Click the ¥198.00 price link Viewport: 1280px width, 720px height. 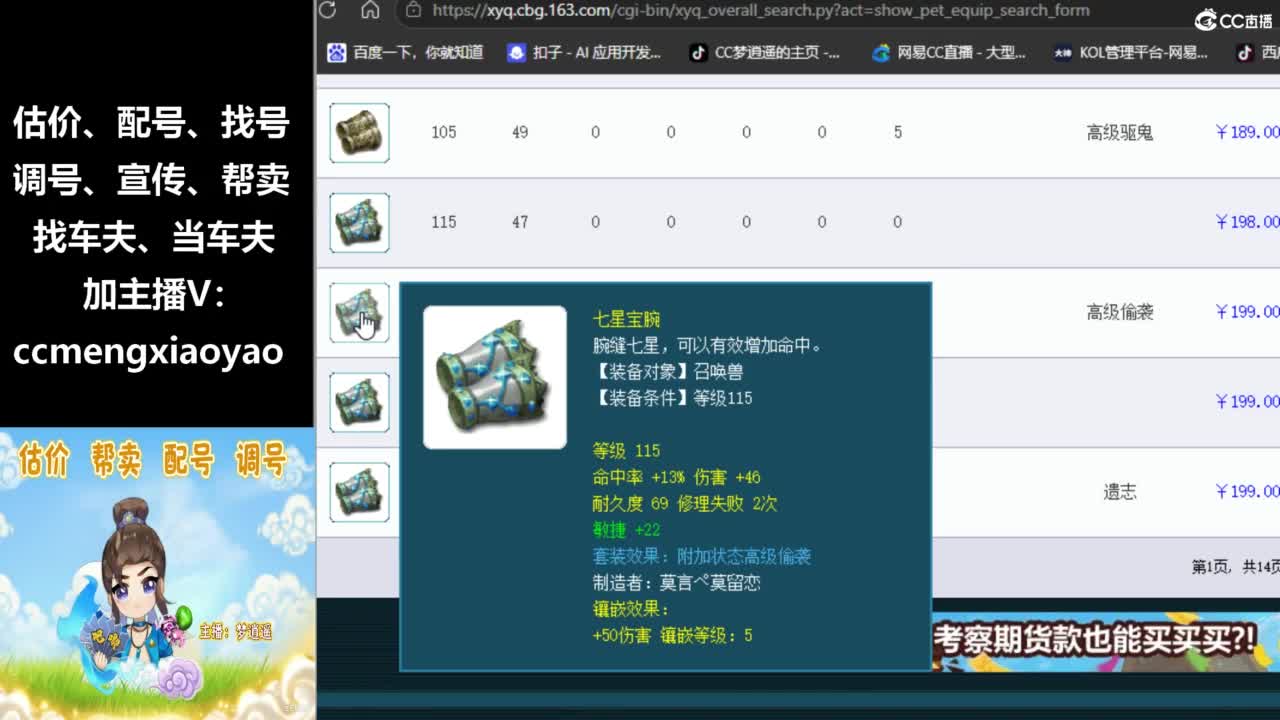[1247, 222]
